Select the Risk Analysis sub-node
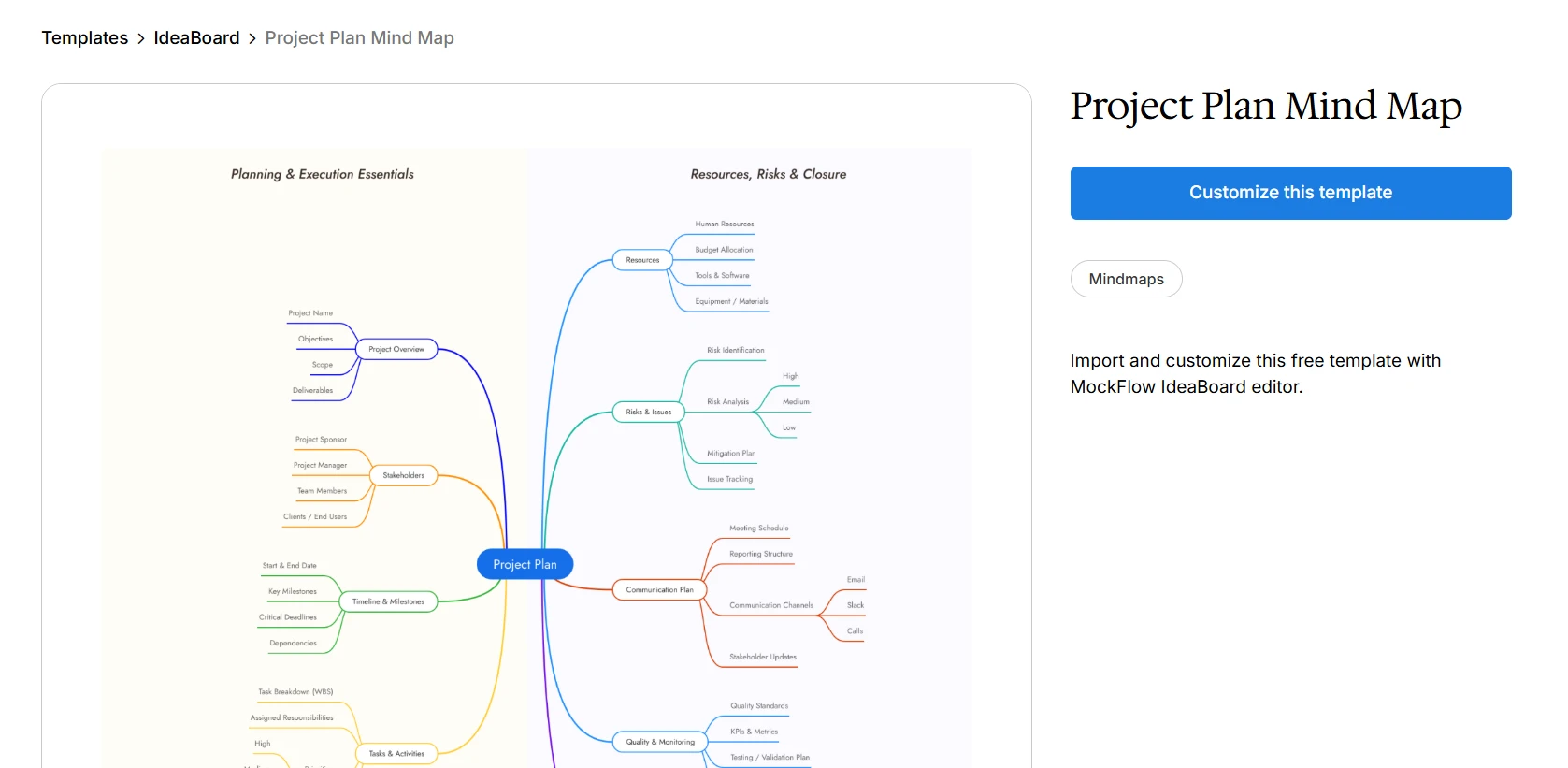 (x=727, y=402)
